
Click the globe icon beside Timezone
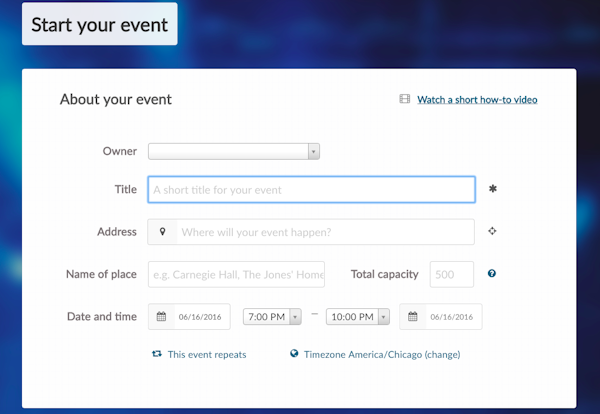click(x=294, y=354)
